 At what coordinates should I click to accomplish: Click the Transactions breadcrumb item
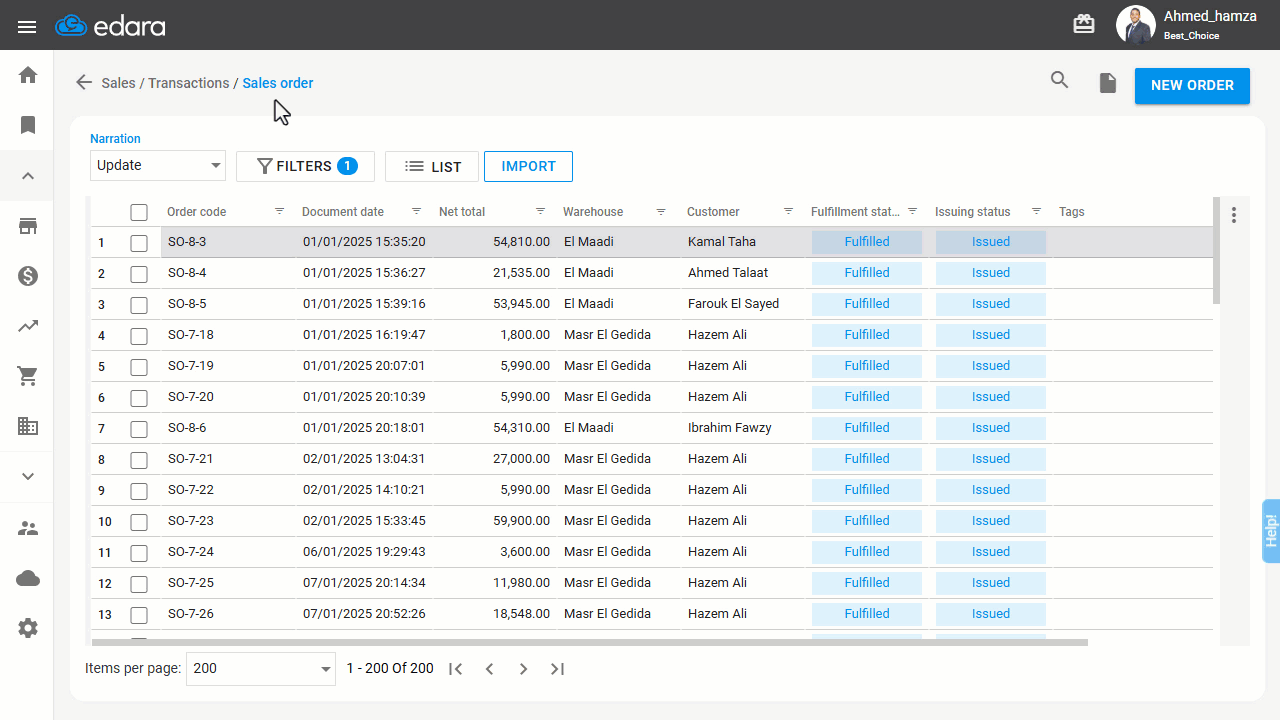(189, 83)
